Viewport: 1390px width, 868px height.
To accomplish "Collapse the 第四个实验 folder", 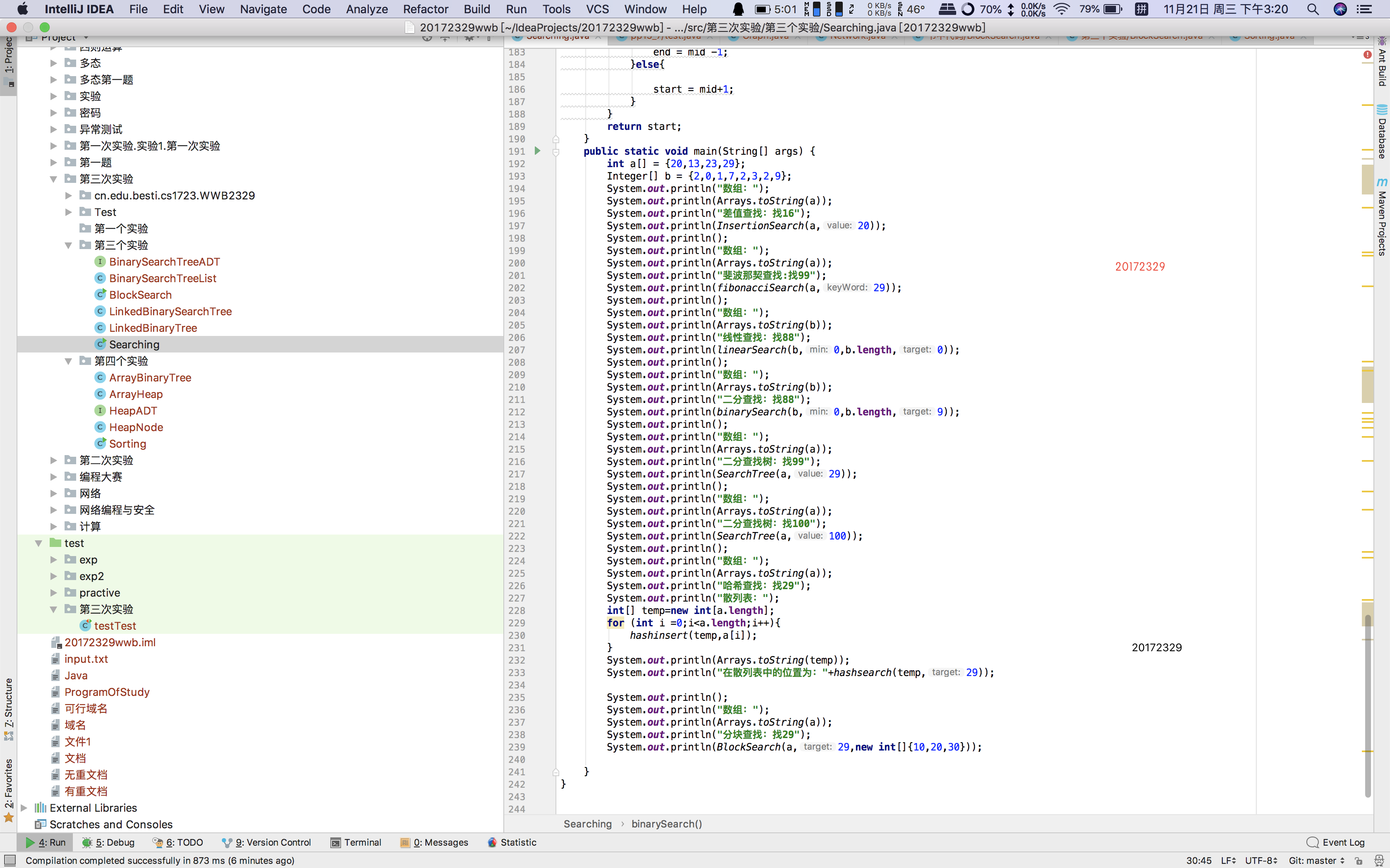I will pos(68,361).
